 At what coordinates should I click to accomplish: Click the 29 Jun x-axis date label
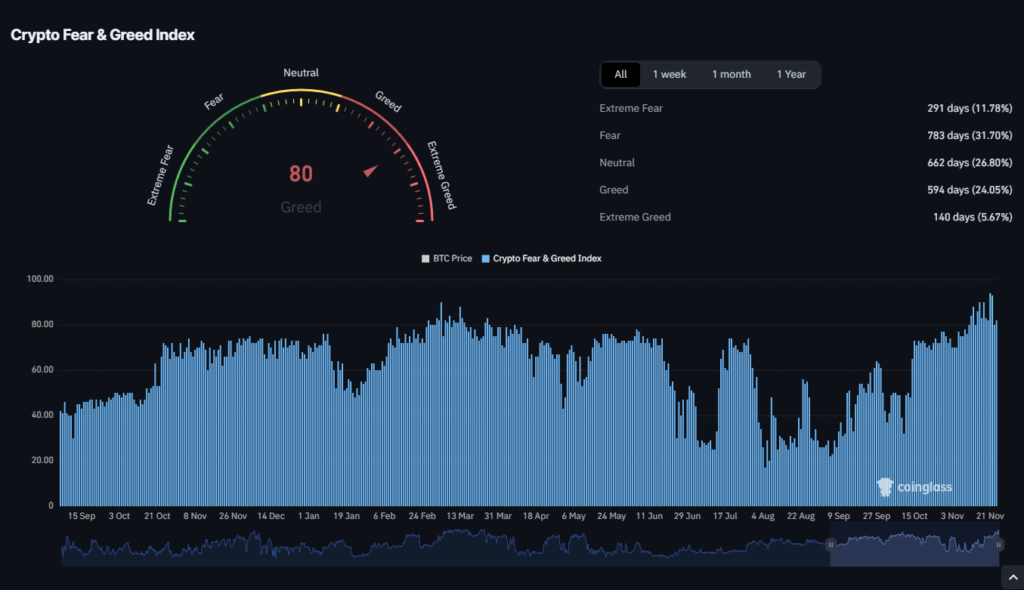[x=687, y=516]
